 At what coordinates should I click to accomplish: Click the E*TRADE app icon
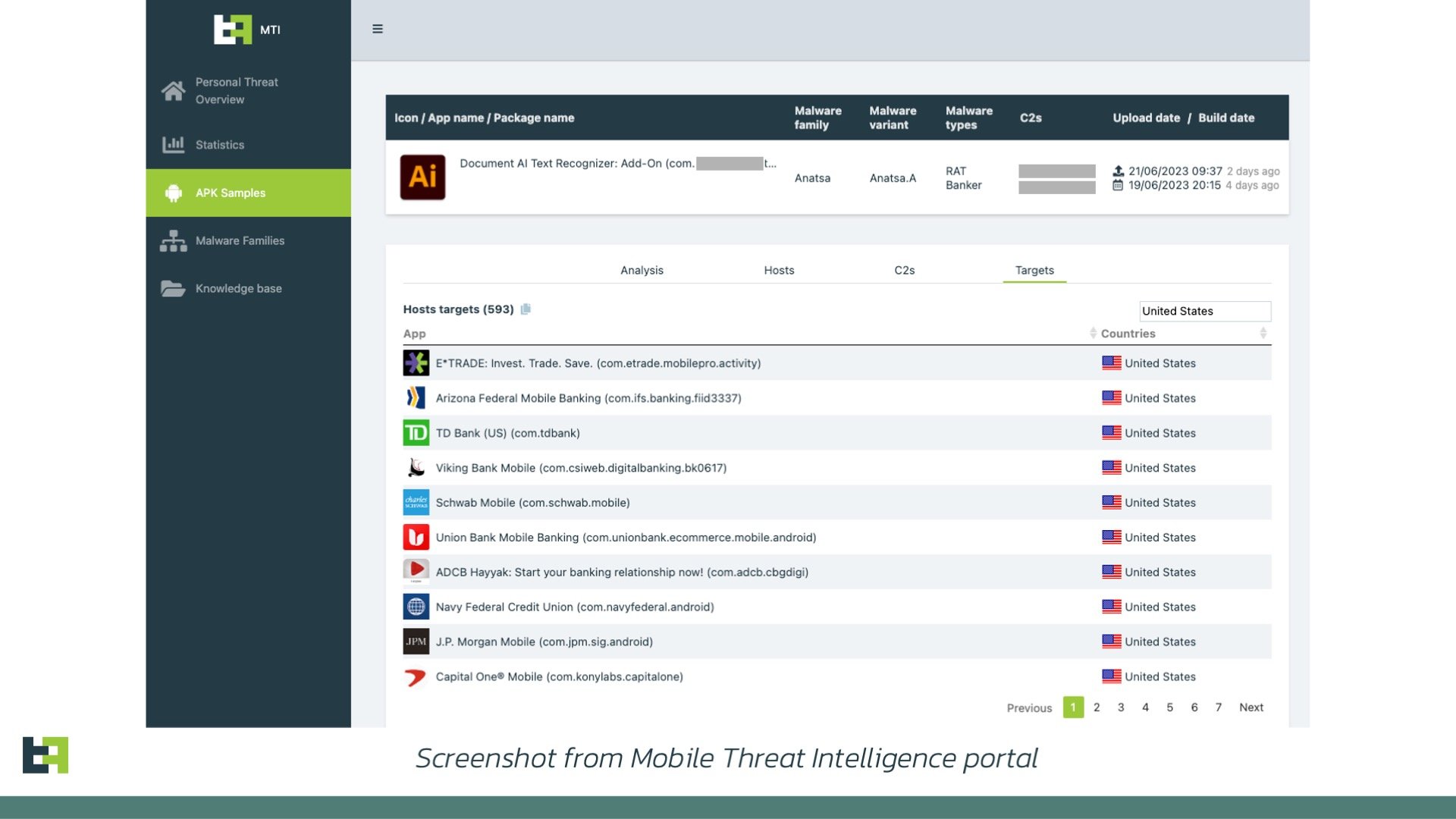[x=416, y=363]
